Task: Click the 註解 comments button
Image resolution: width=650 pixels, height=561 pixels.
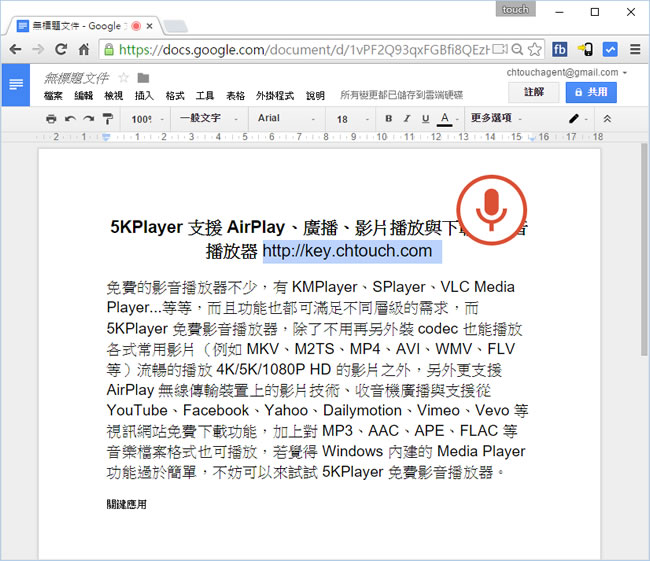Action: pyautogui.click(x=534, y=92)
